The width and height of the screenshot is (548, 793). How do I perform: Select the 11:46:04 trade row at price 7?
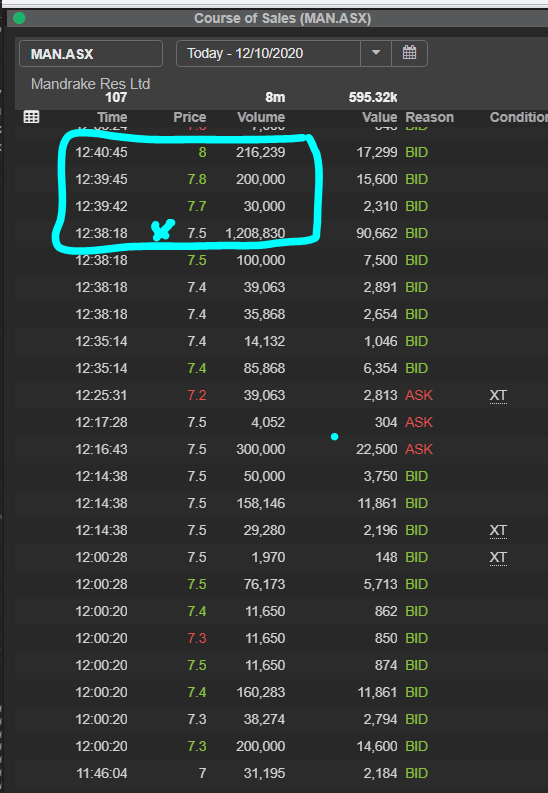click(x=282, y=773)
